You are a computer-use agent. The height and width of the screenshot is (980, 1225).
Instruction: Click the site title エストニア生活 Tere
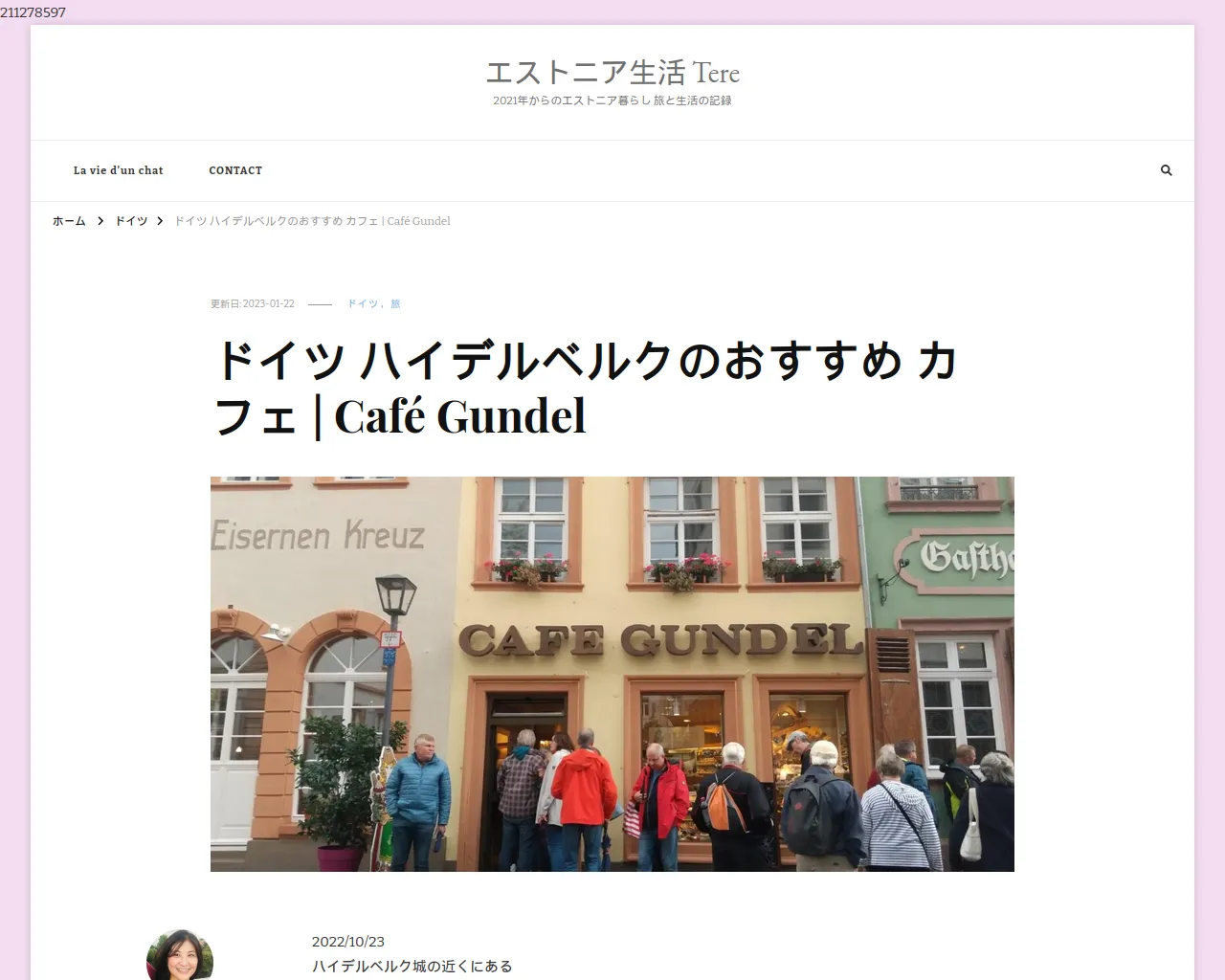(612, 73)
